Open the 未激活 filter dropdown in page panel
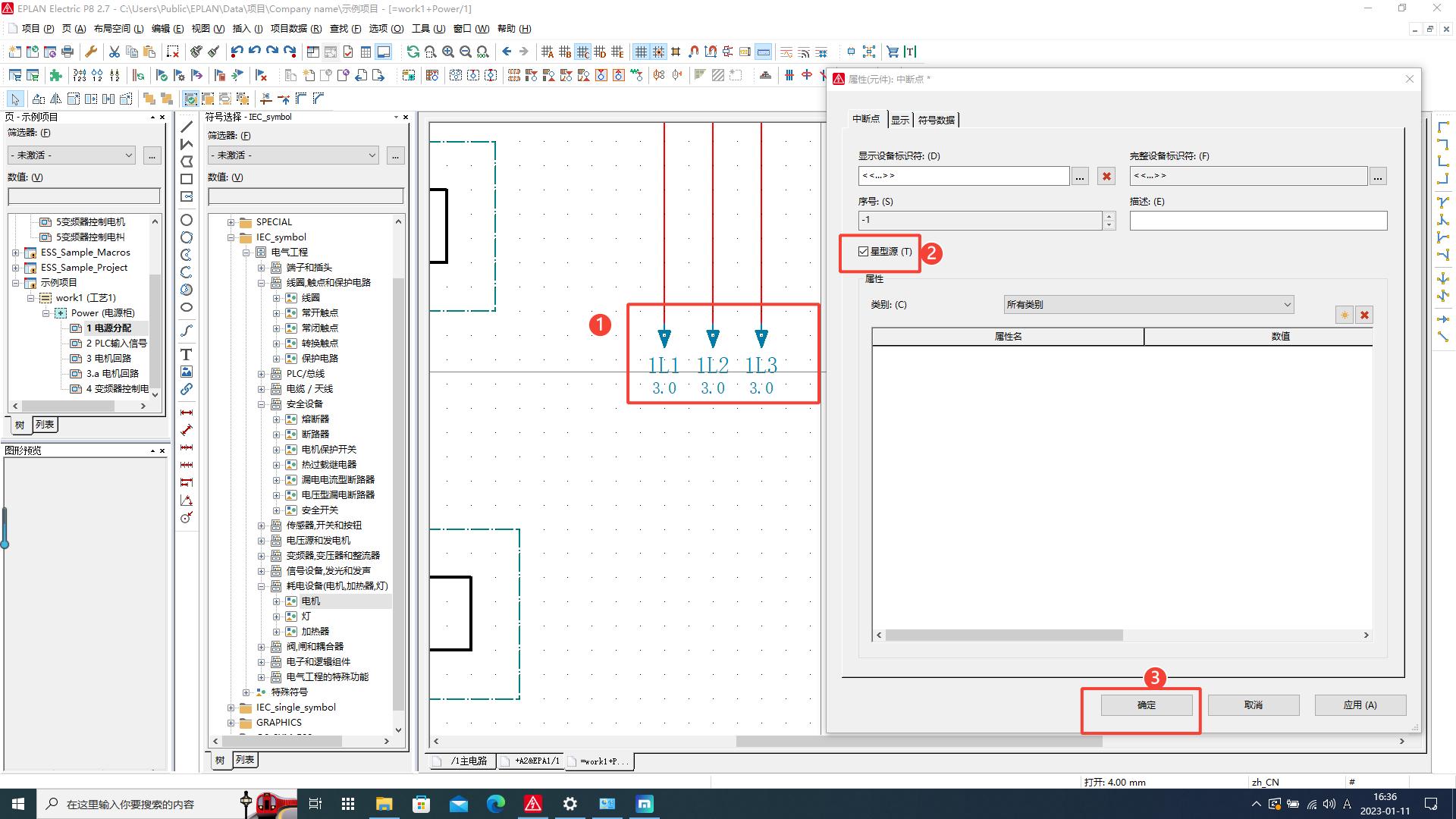Viewport: 1456px width, 819px height. 71,155
